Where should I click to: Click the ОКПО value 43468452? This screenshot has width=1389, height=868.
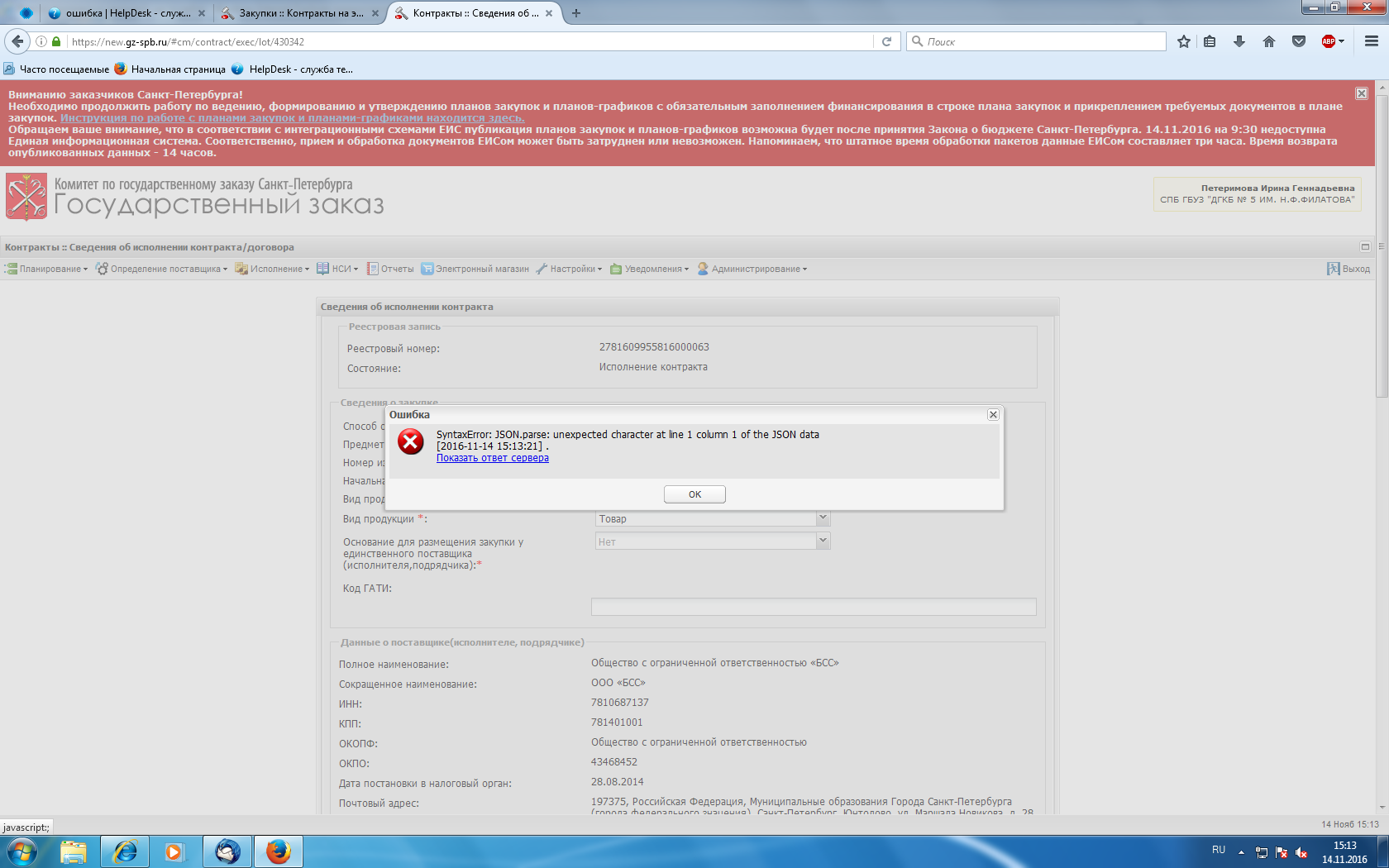(614, 762)
